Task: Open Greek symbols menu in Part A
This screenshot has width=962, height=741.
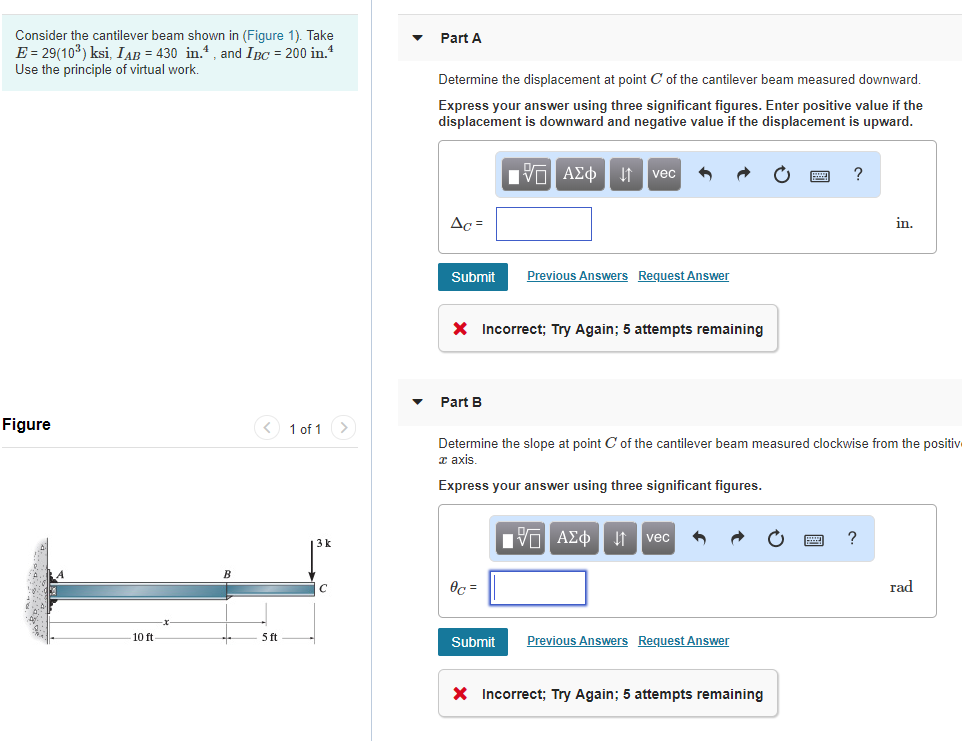Action: [579, 174]
